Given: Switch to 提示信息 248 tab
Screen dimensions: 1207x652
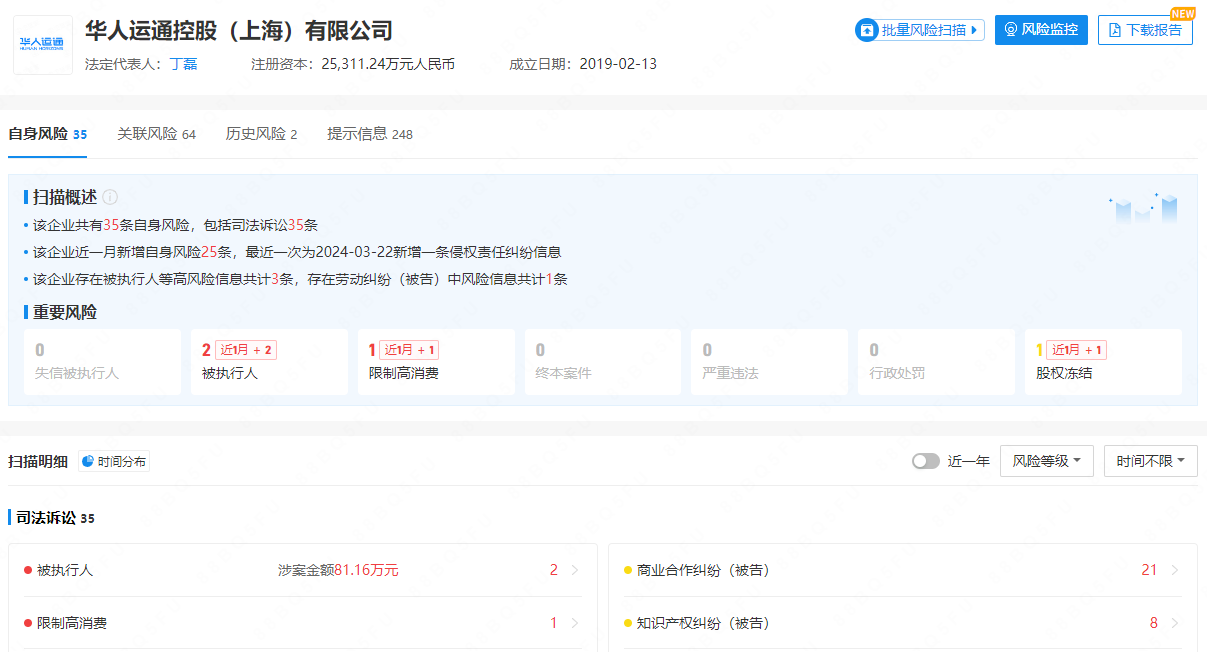Looking at the screenshot, I should [x=370, y=134].
